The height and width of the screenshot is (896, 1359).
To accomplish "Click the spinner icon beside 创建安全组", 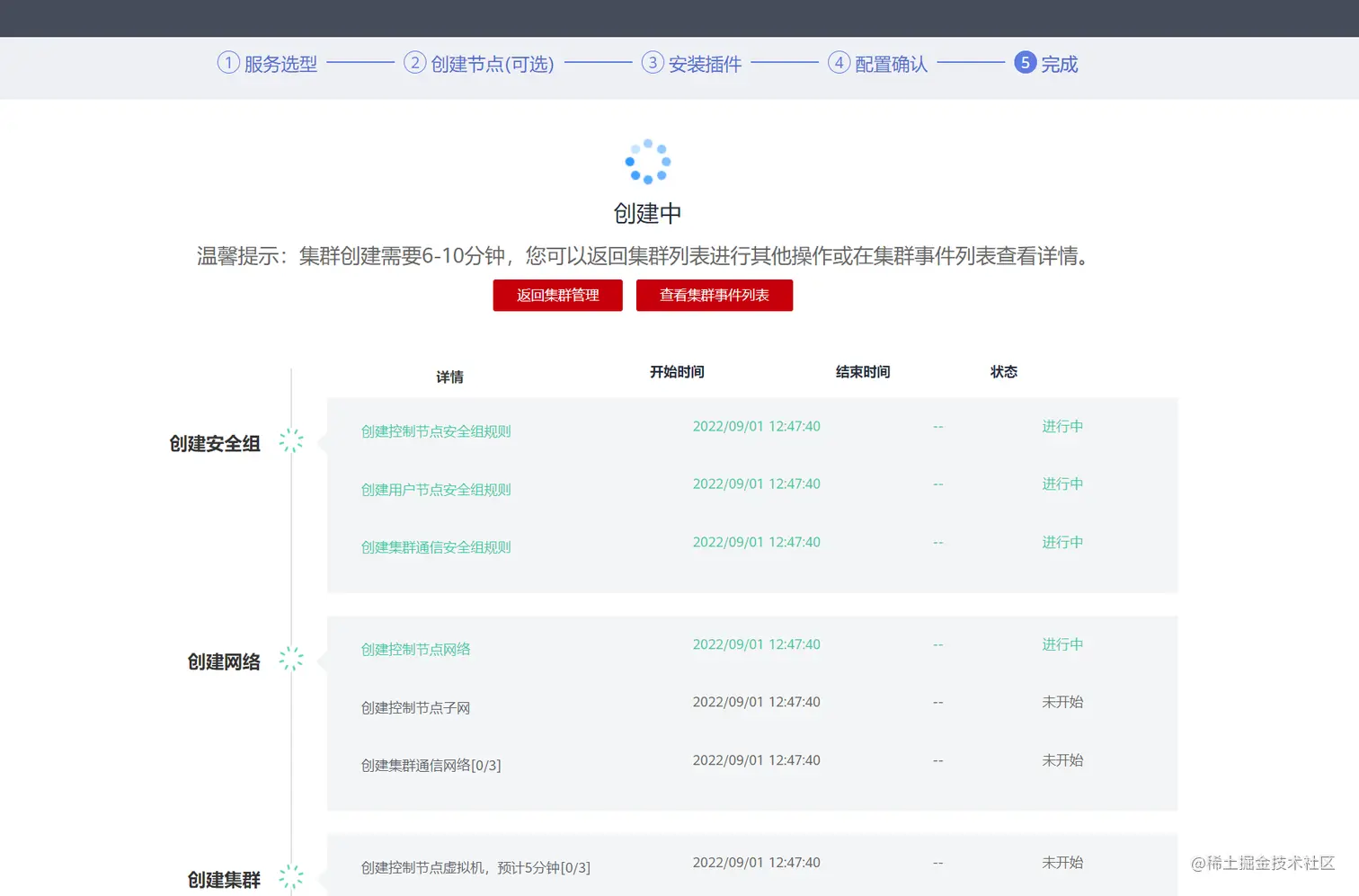I will pos(291,440).
